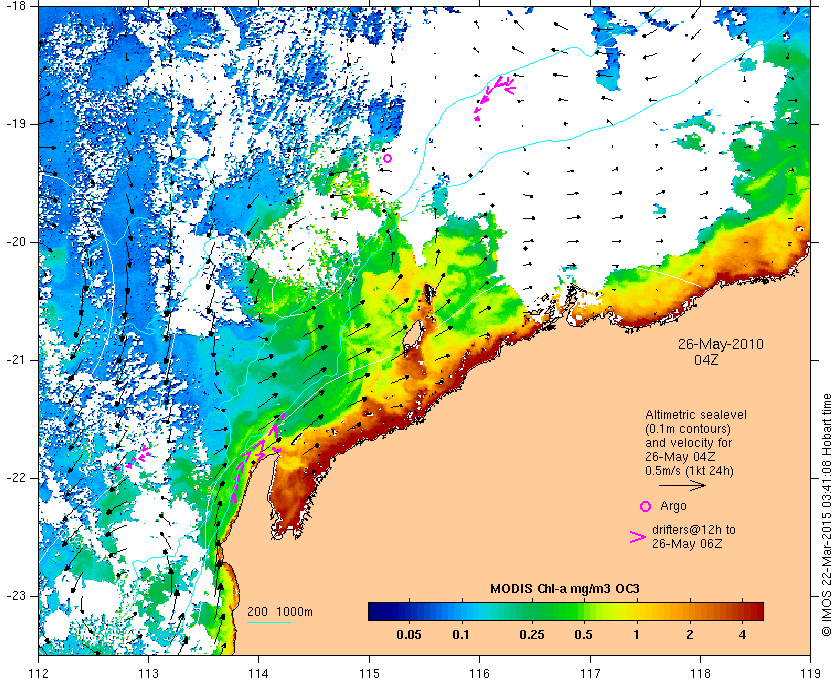Click the colorbar value label 0.5
Image resolution: width=840 pixels, height=680 pixels.
pyautogui.click(x=583, y=635)
